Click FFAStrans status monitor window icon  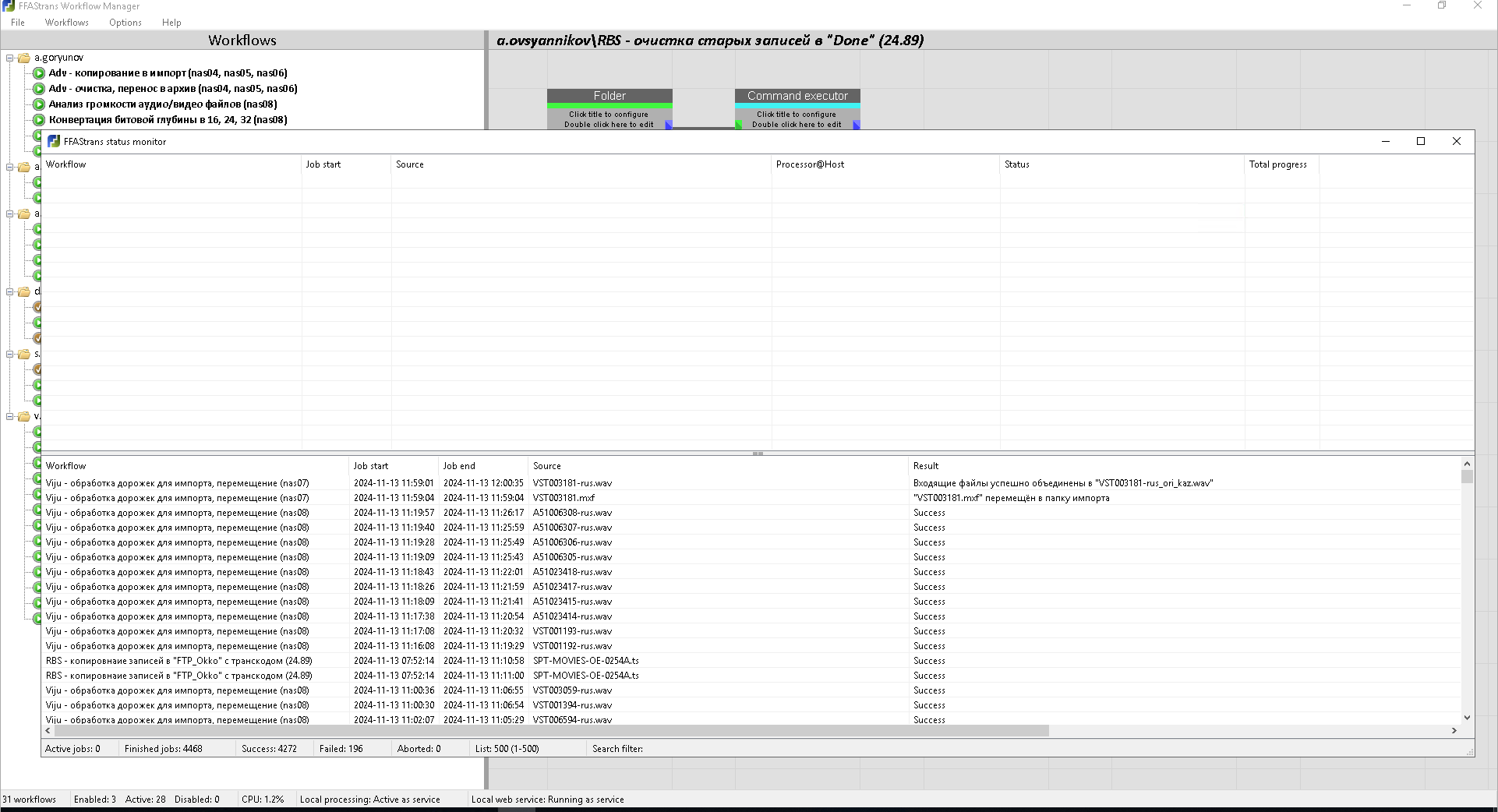pos(54,141)
